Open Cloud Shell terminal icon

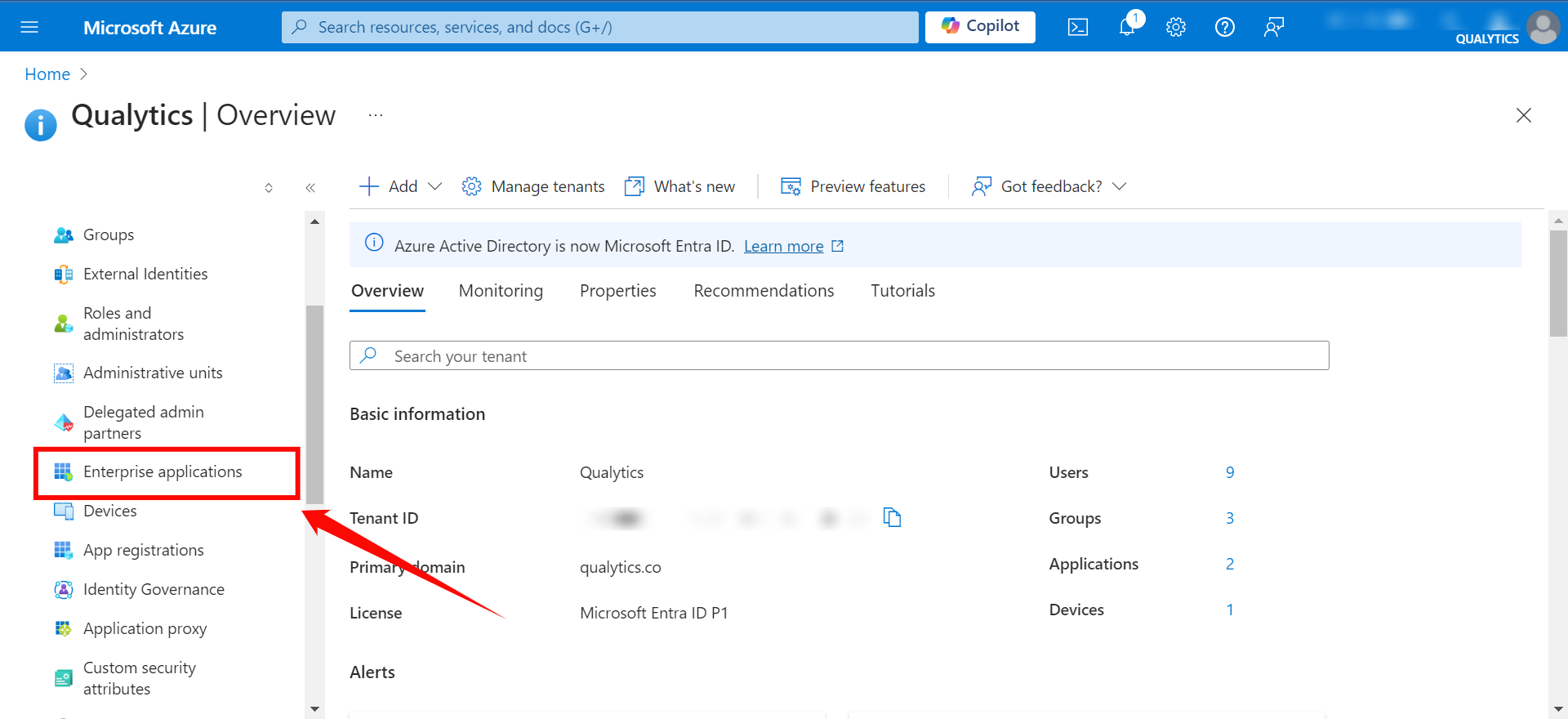[x=1078, y=27]
